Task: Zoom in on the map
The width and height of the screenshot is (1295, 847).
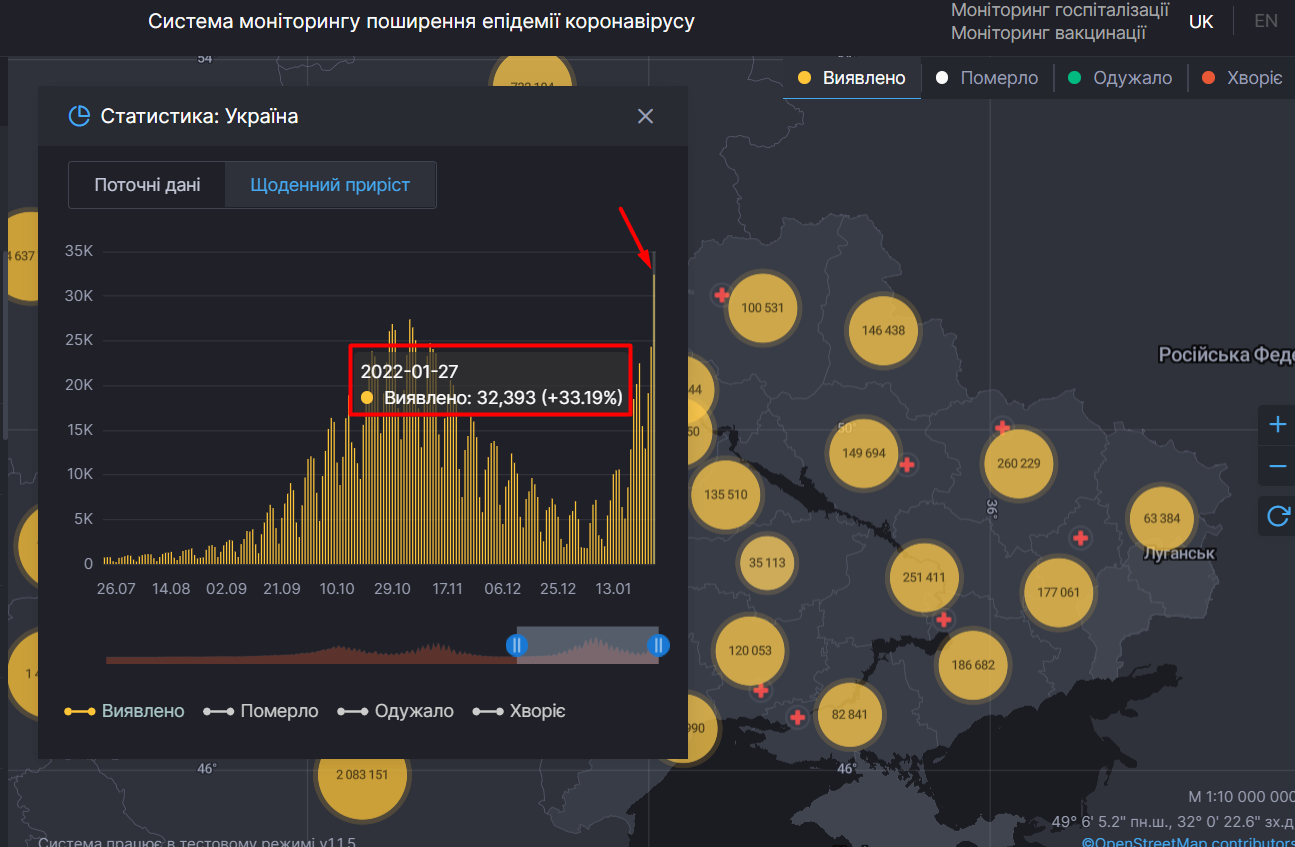Action: click(x=1277, y=424)
